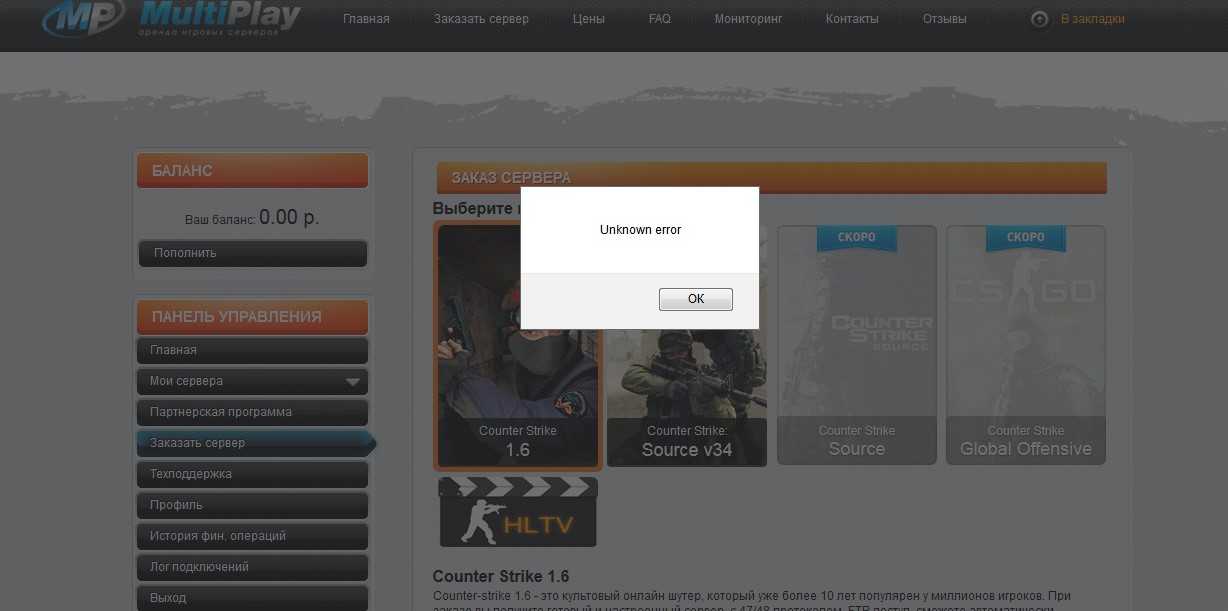Select the HLTV clapperboard icon
The width and height of the screenshot is (1228, 611).
click(x=518, y=512)
